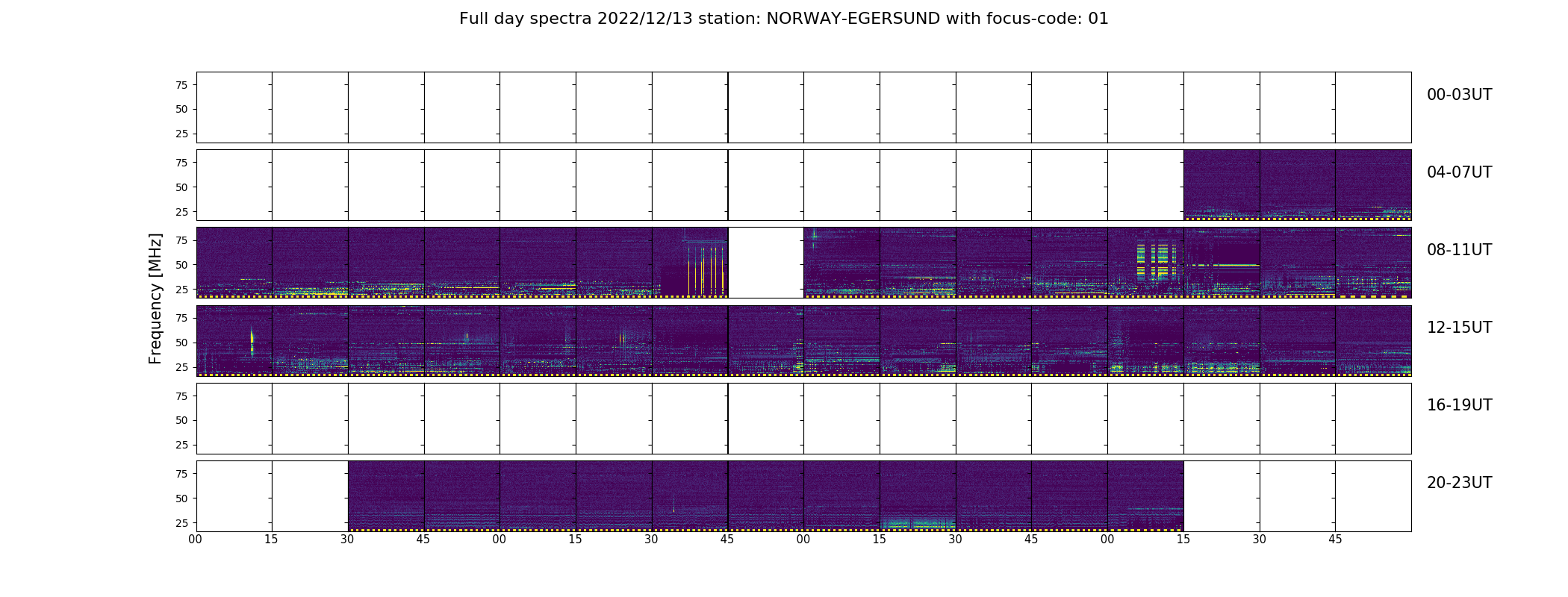Screen dimensions: 1568x597
Task: Click the "16-19UT" row label
Action: tap(1459, 405)
